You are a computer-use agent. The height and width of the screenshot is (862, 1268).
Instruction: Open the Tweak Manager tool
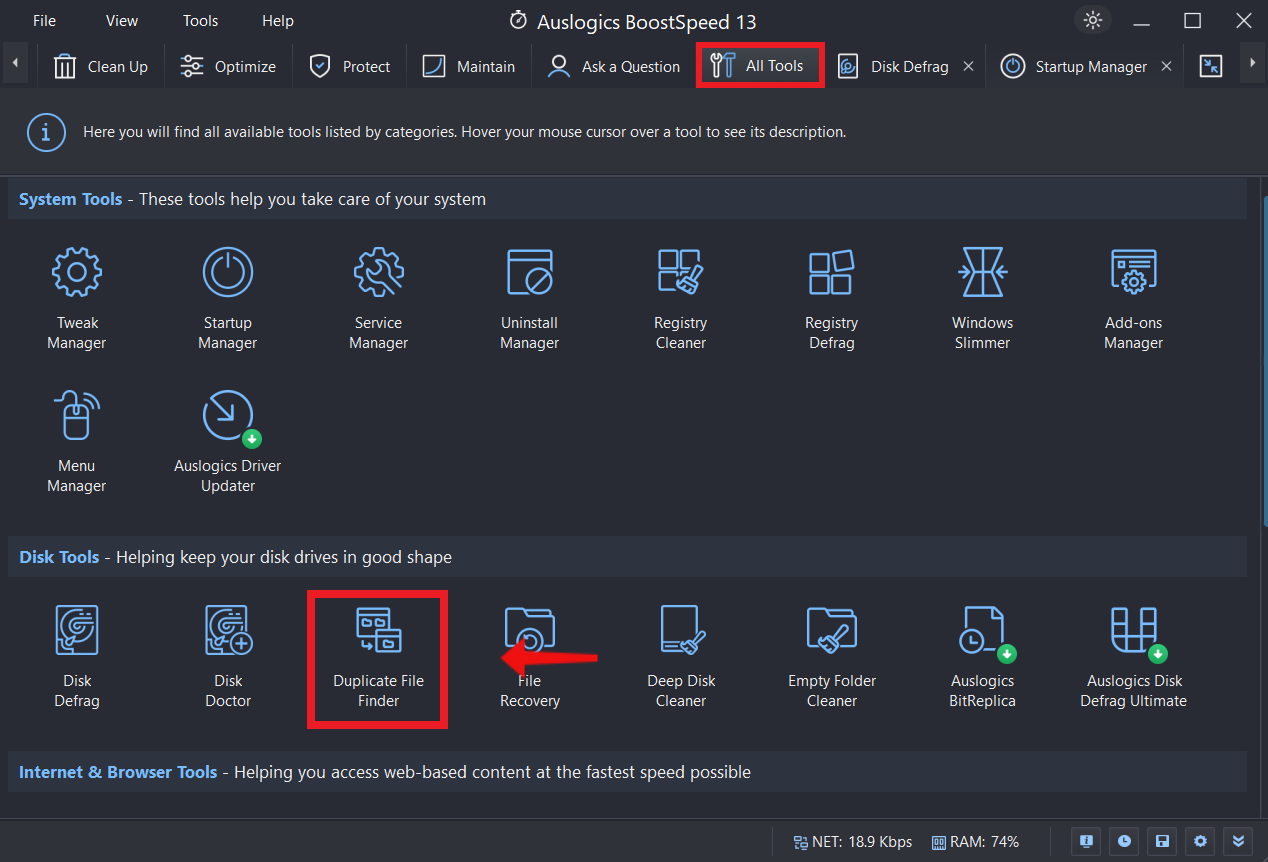(77, 299)
